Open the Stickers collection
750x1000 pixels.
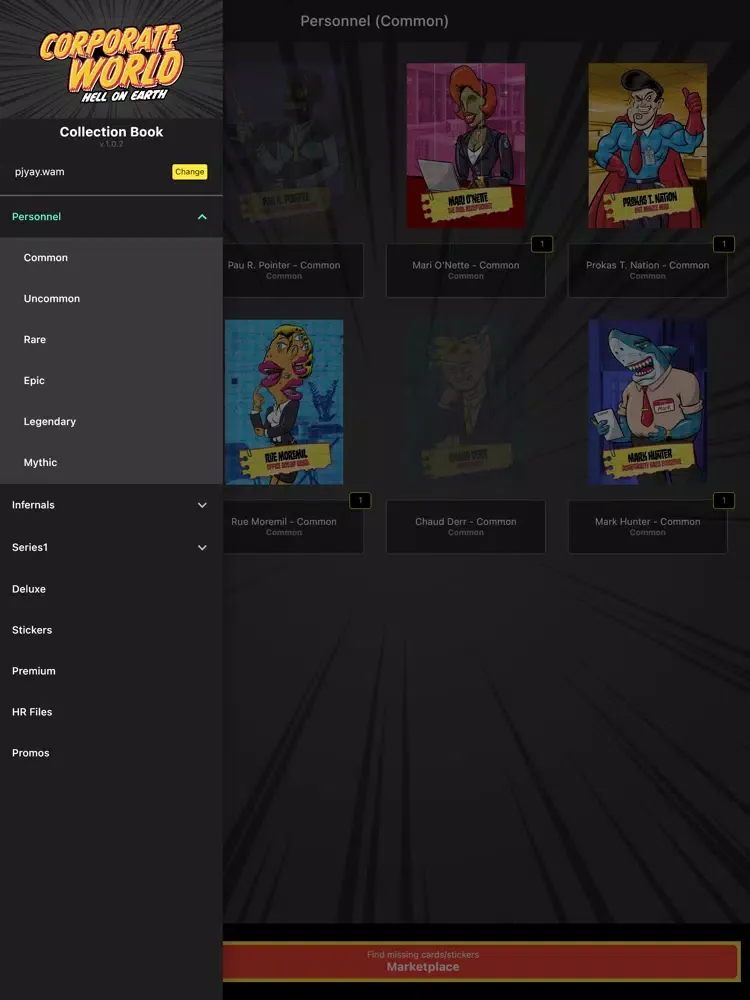(x=32, y=629)
